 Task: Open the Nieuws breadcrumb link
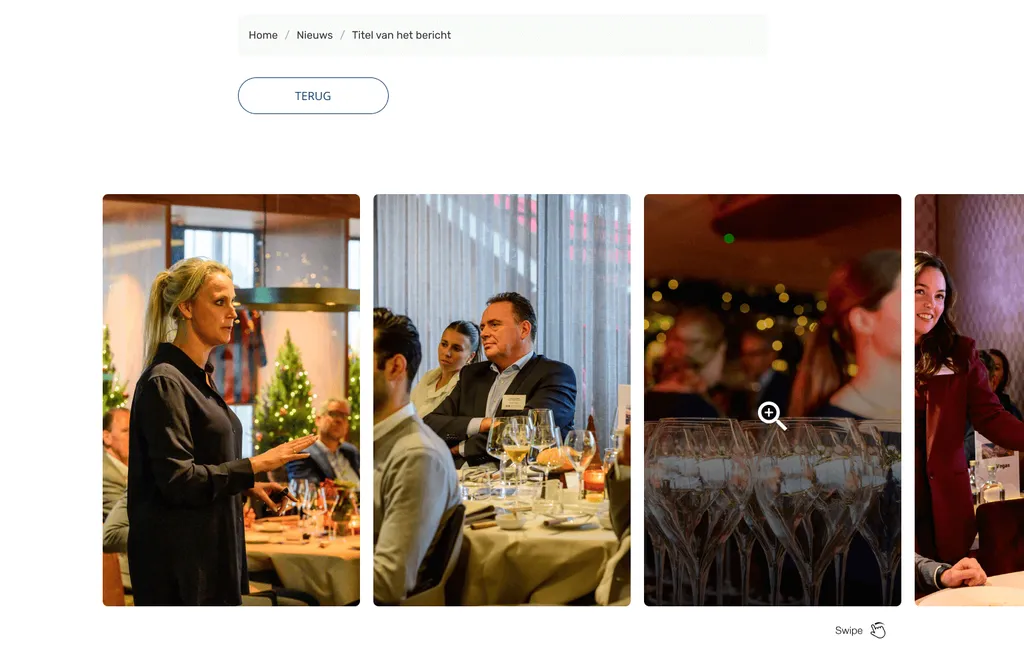314,35
